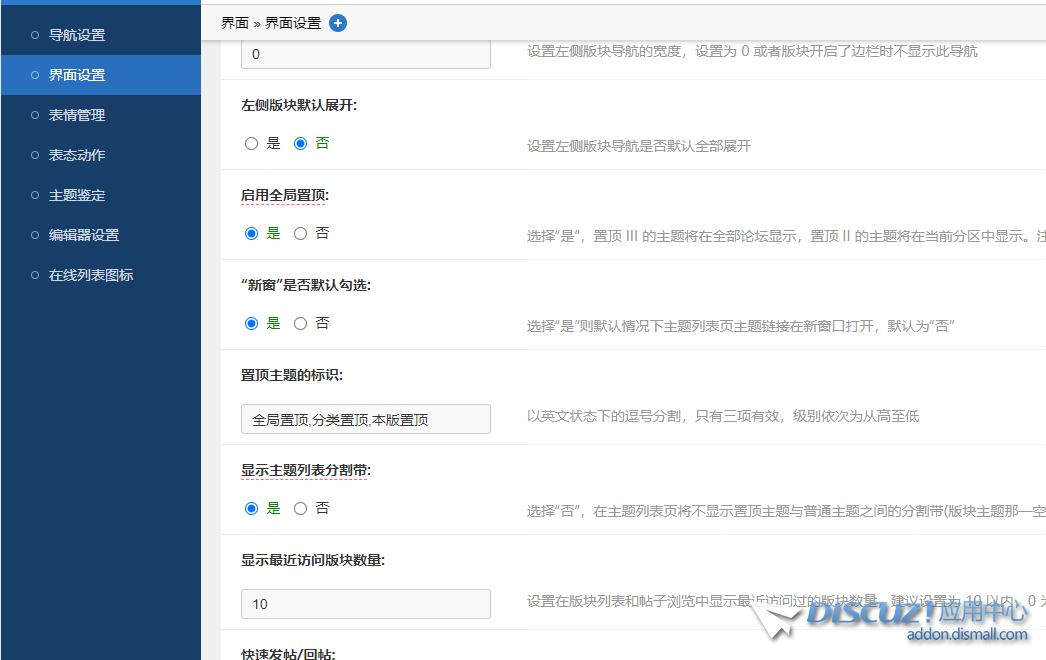Image resolution: width=1046 pixels, height=660 pixels.
Task: Open 表态动作 sidebar entry
Action: click(77, 155)
